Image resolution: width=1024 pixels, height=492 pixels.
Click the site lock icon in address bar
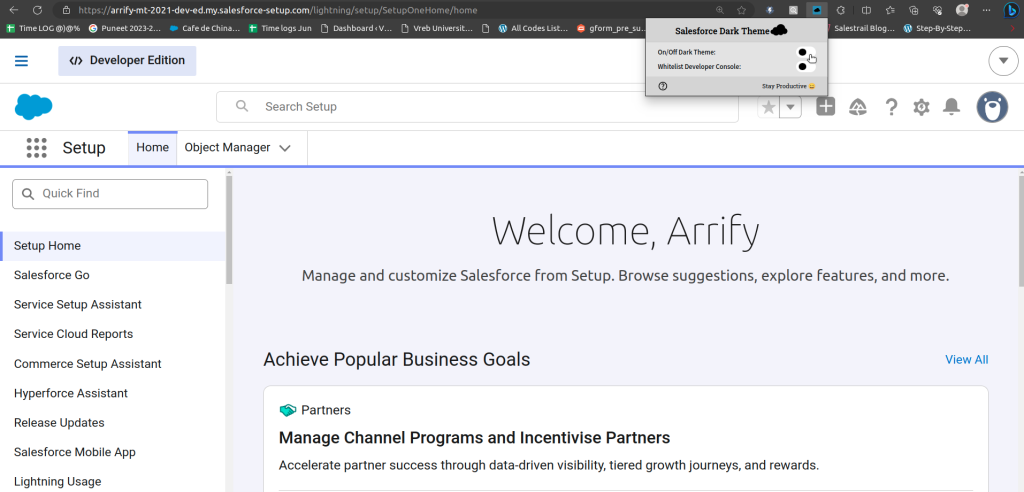pos(66,10)
